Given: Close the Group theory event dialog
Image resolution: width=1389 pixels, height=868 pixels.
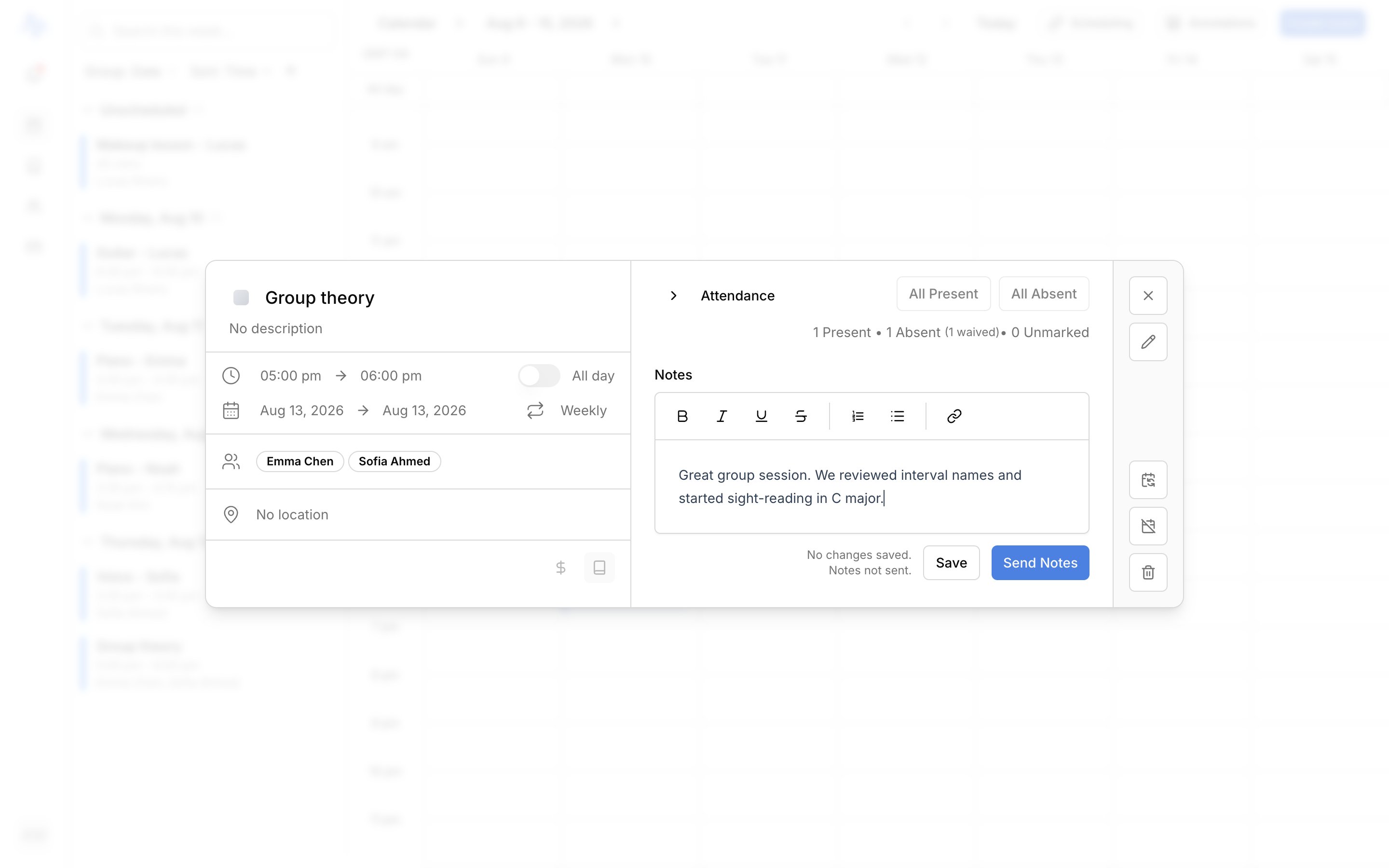Looking at the screenshot, I should (1148, 296).
